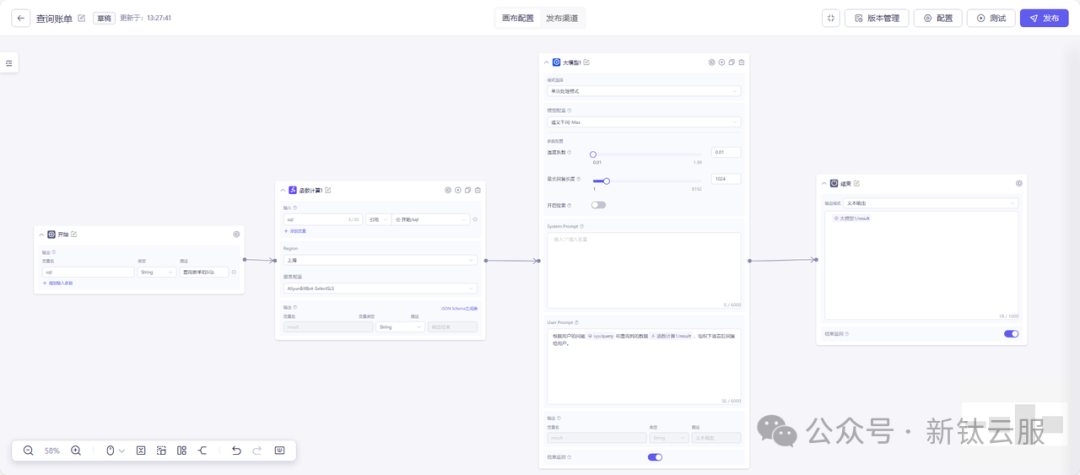Click 测试 test button

point(990,18)
